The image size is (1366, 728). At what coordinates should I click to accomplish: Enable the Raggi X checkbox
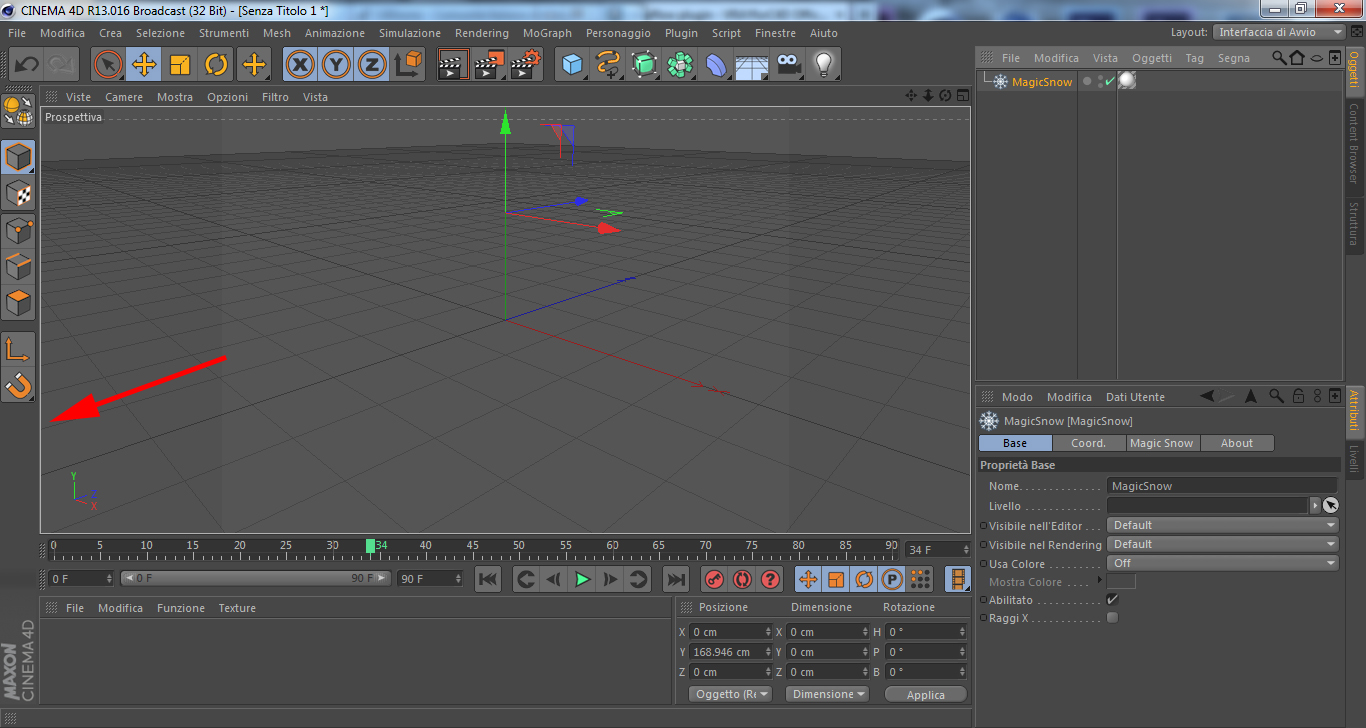pyautogui.click(x=1112, y=618)
